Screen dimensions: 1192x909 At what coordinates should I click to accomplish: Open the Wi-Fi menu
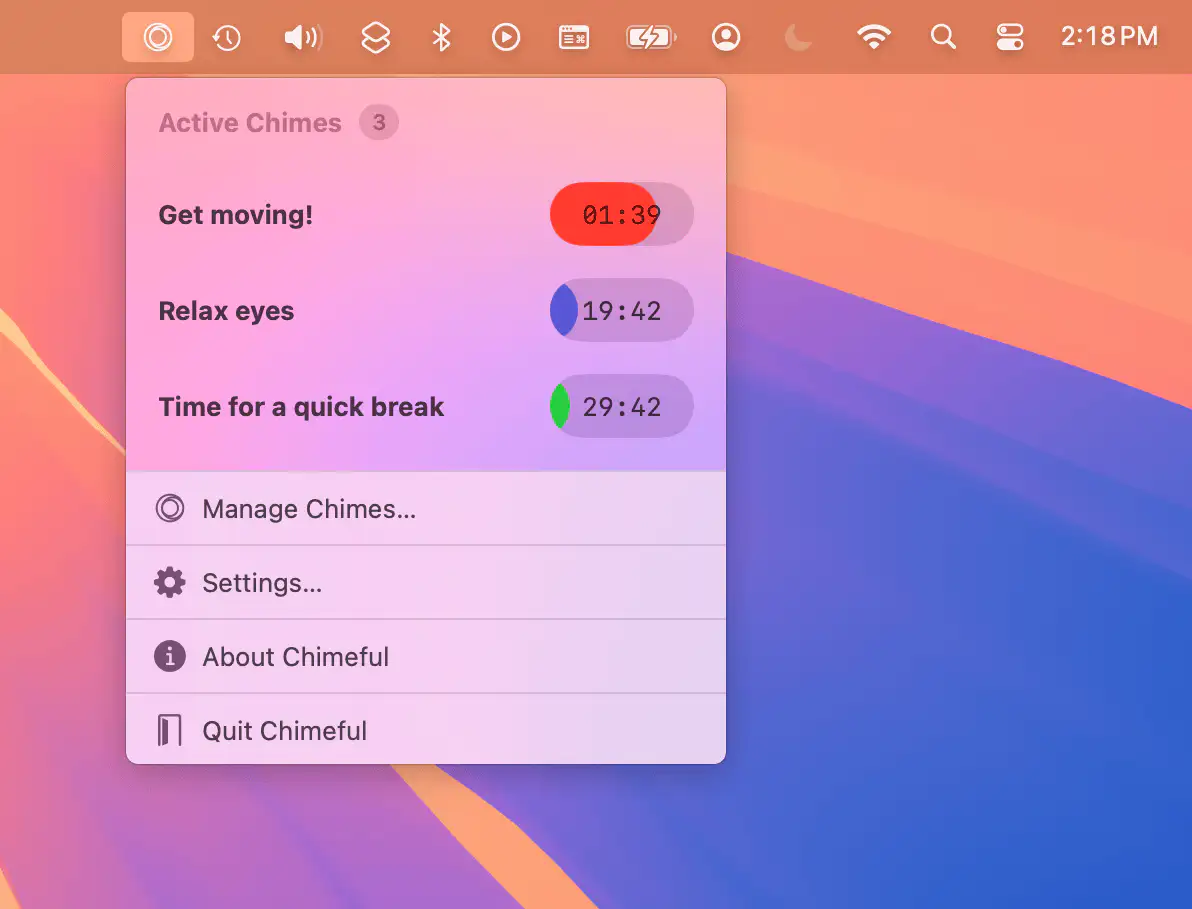(x=873, y=37)
